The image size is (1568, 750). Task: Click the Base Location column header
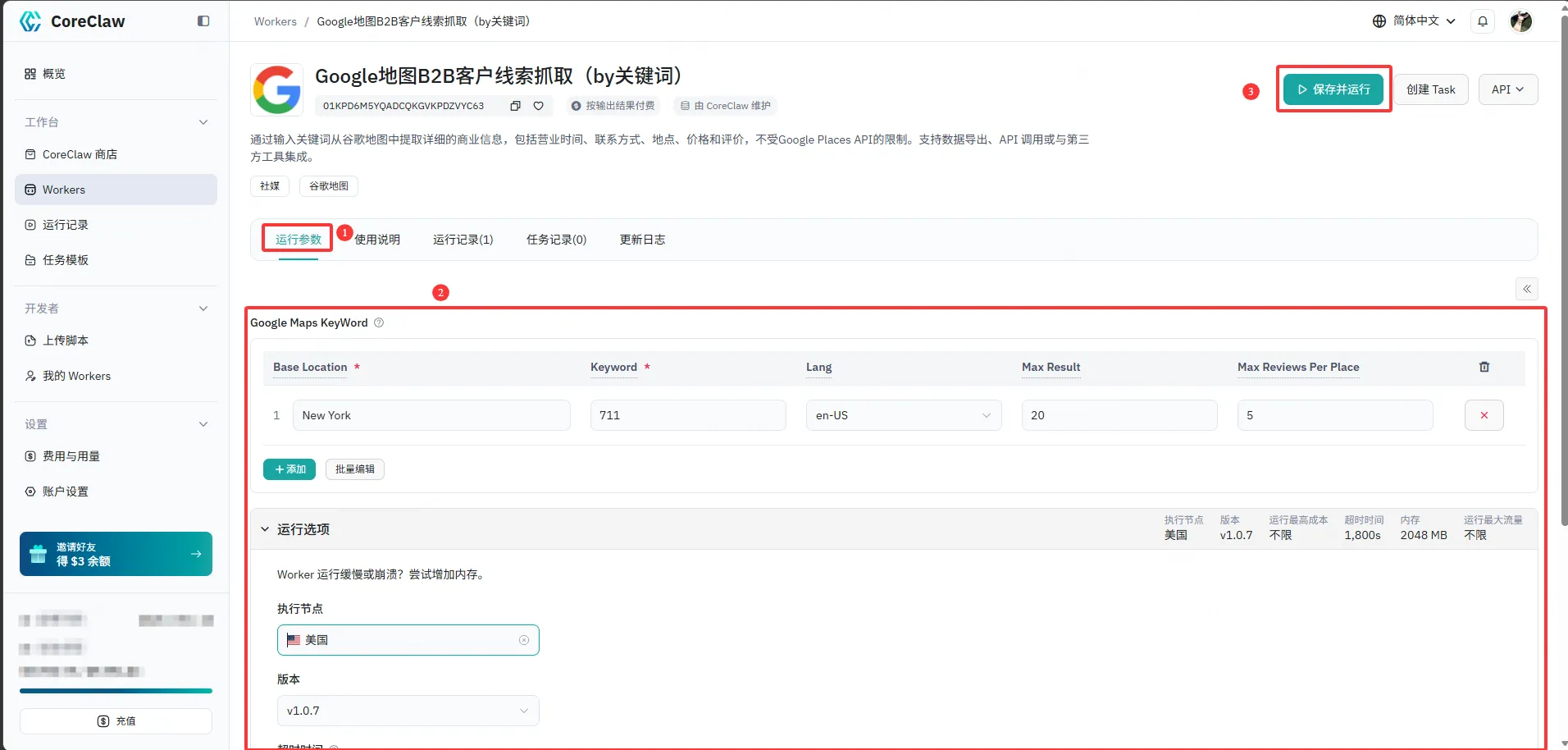coord(310,367)
